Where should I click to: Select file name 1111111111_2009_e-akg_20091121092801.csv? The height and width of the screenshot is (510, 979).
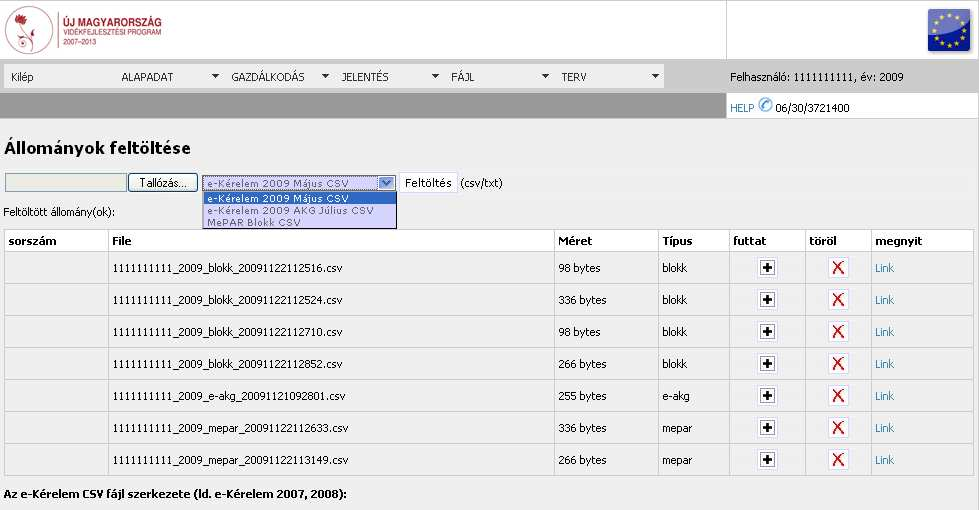pyautogui.click(x=229, y=396)
